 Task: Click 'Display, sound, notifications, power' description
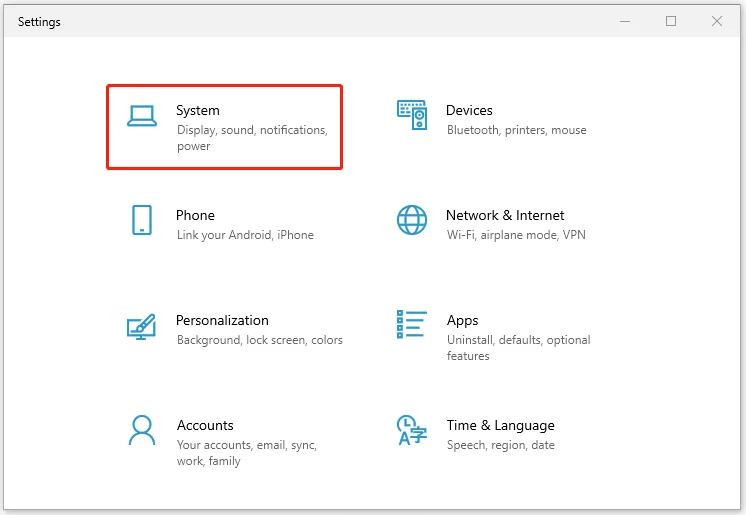(x=252, y=138)
